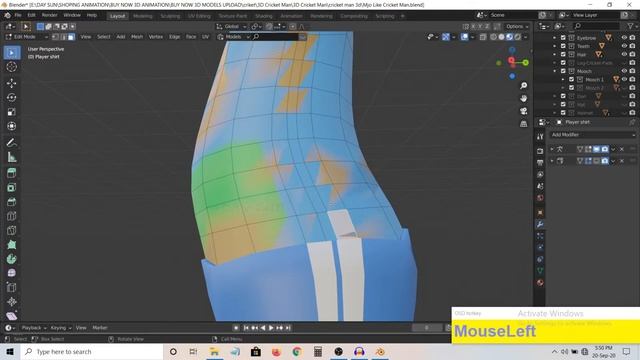This screenshot has width=640, height=360.
Task: Switch to the Sculpting workspace tab
Action: (170, 16)
